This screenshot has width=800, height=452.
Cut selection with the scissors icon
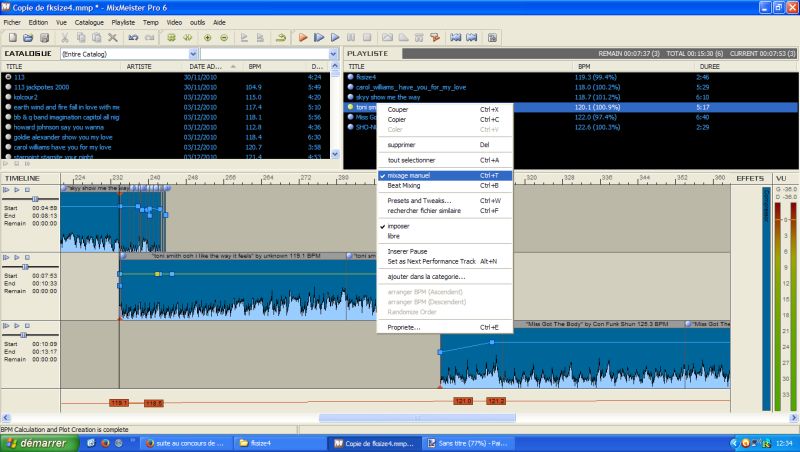click(x=65, y=38)
